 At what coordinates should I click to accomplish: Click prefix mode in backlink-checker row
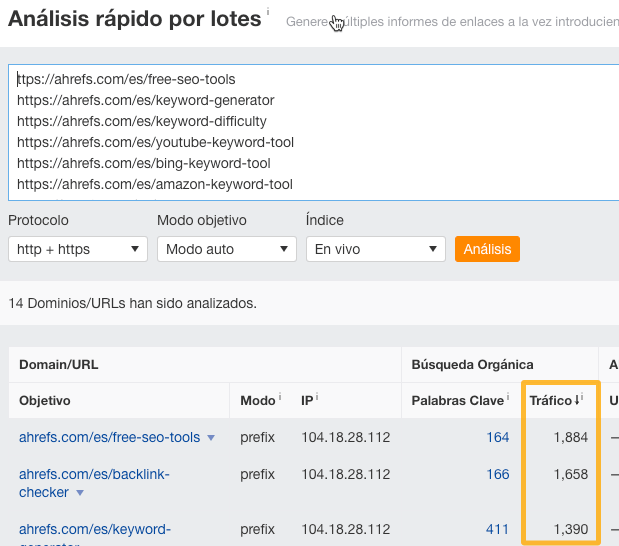click(257, 474)
